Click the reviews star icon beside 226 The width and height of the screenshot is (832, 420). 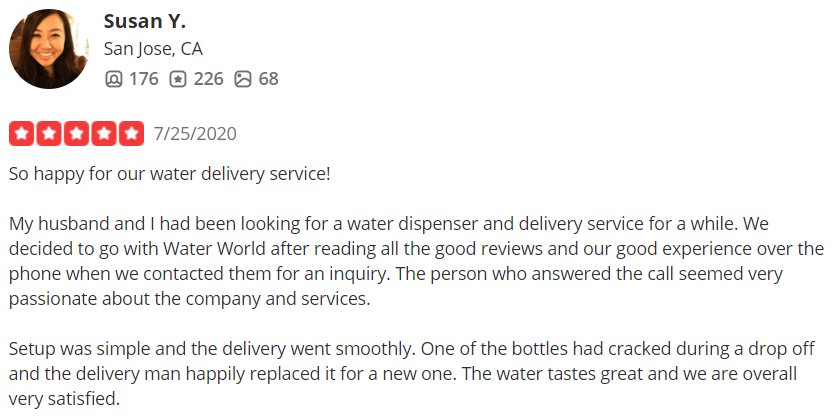(178, 78)
